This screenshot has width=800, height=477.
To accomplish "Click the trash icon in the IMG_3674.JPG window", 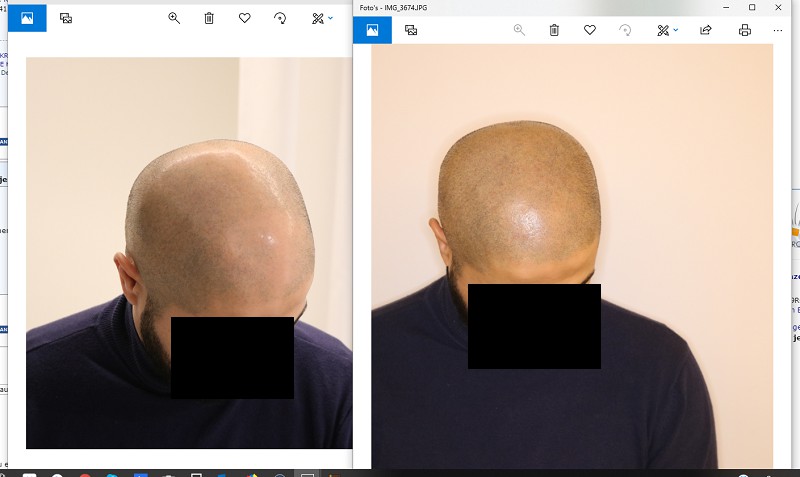I will tap(554, 30).
